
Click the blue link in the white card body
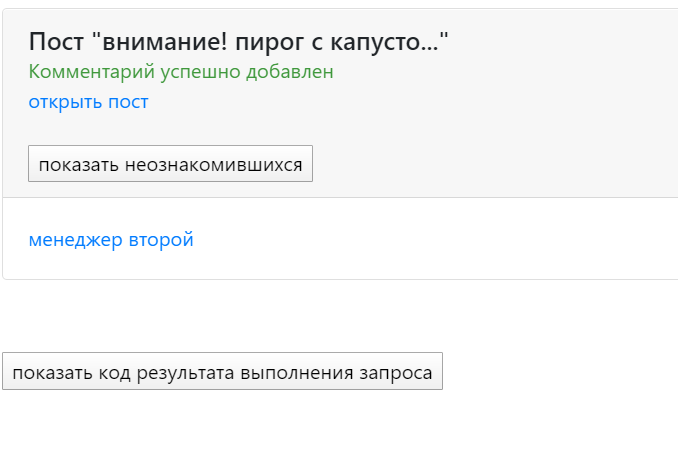click(x=111, y=240)
